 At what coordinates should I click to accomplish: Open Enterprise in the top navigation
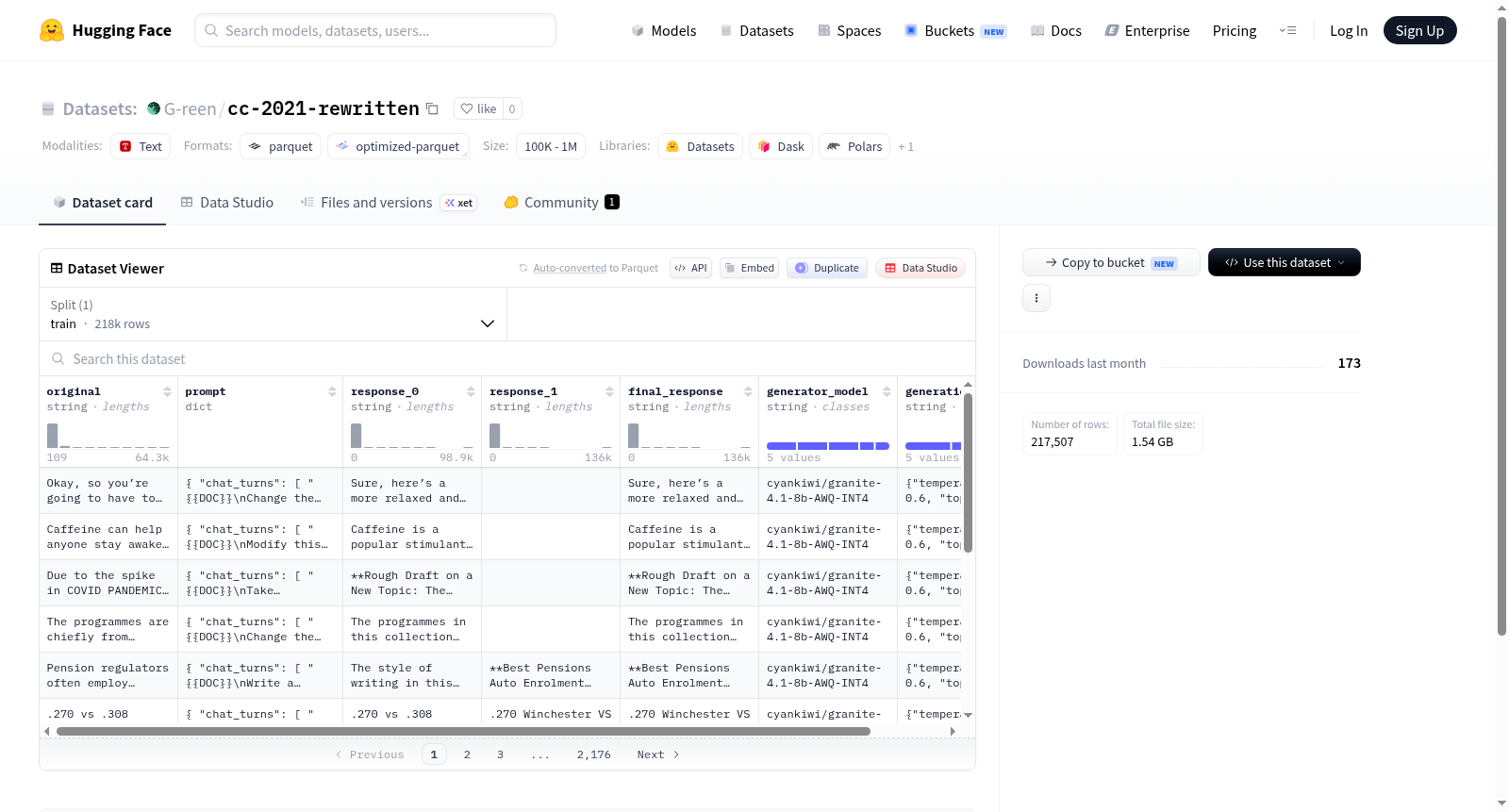[1147, 30]
